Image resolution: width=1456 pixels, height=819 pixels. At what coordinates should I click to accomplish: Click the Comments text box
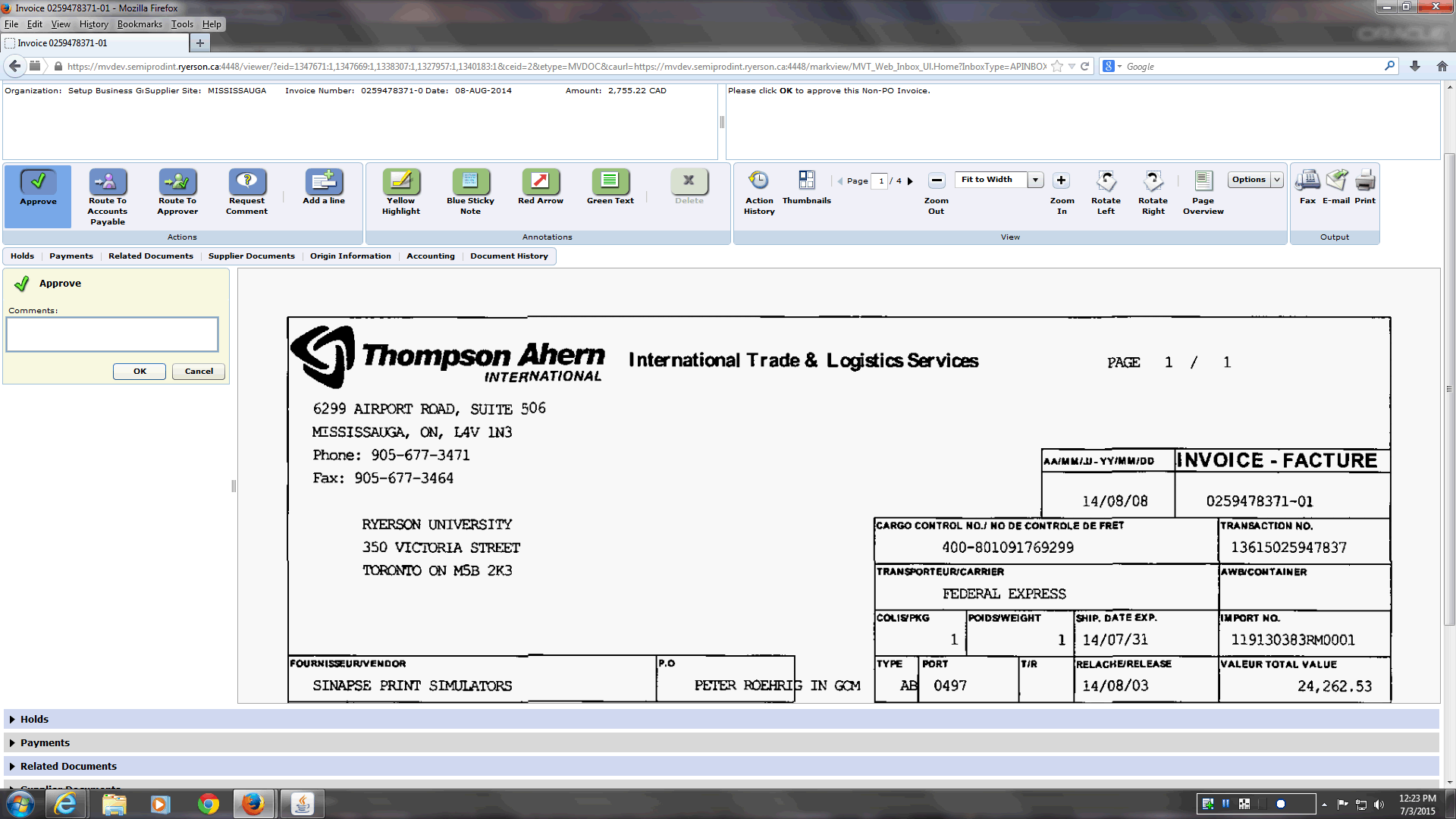tap(112, 334)
